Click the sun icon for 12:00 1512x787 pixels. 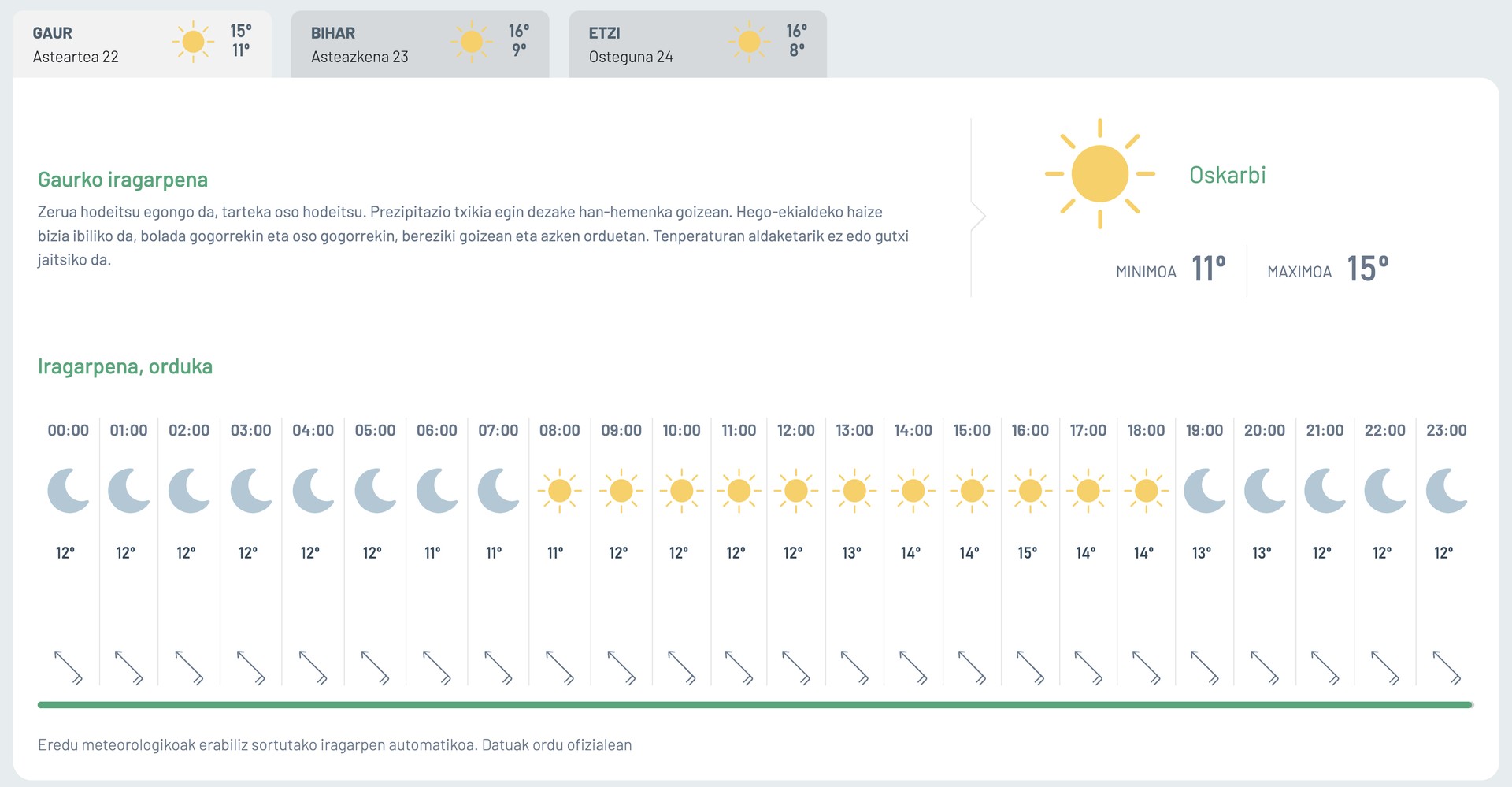(x=796, y=491)
